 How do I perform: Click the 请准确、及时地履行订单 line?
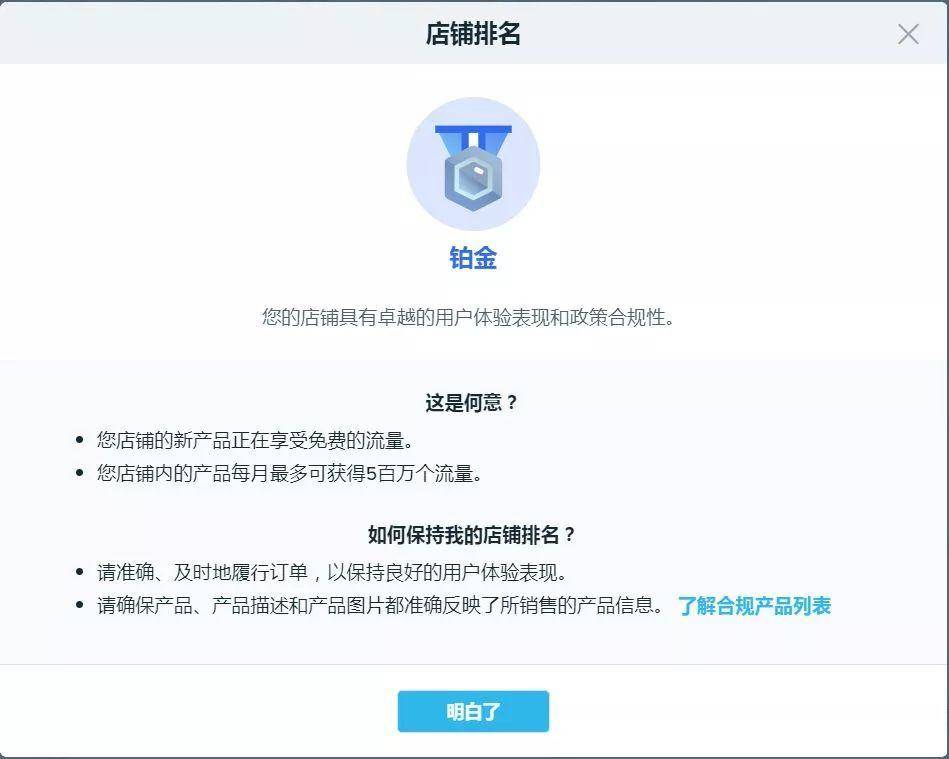332,572
